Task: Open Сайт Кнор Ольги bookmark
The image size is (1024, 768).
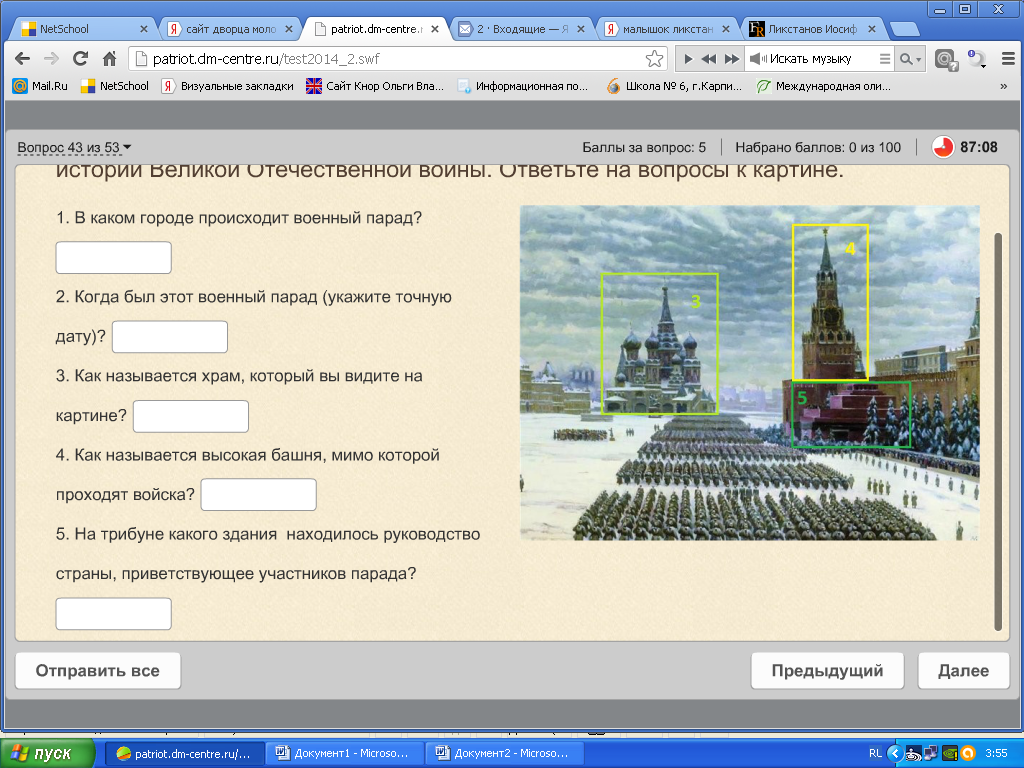Action: 375,86
